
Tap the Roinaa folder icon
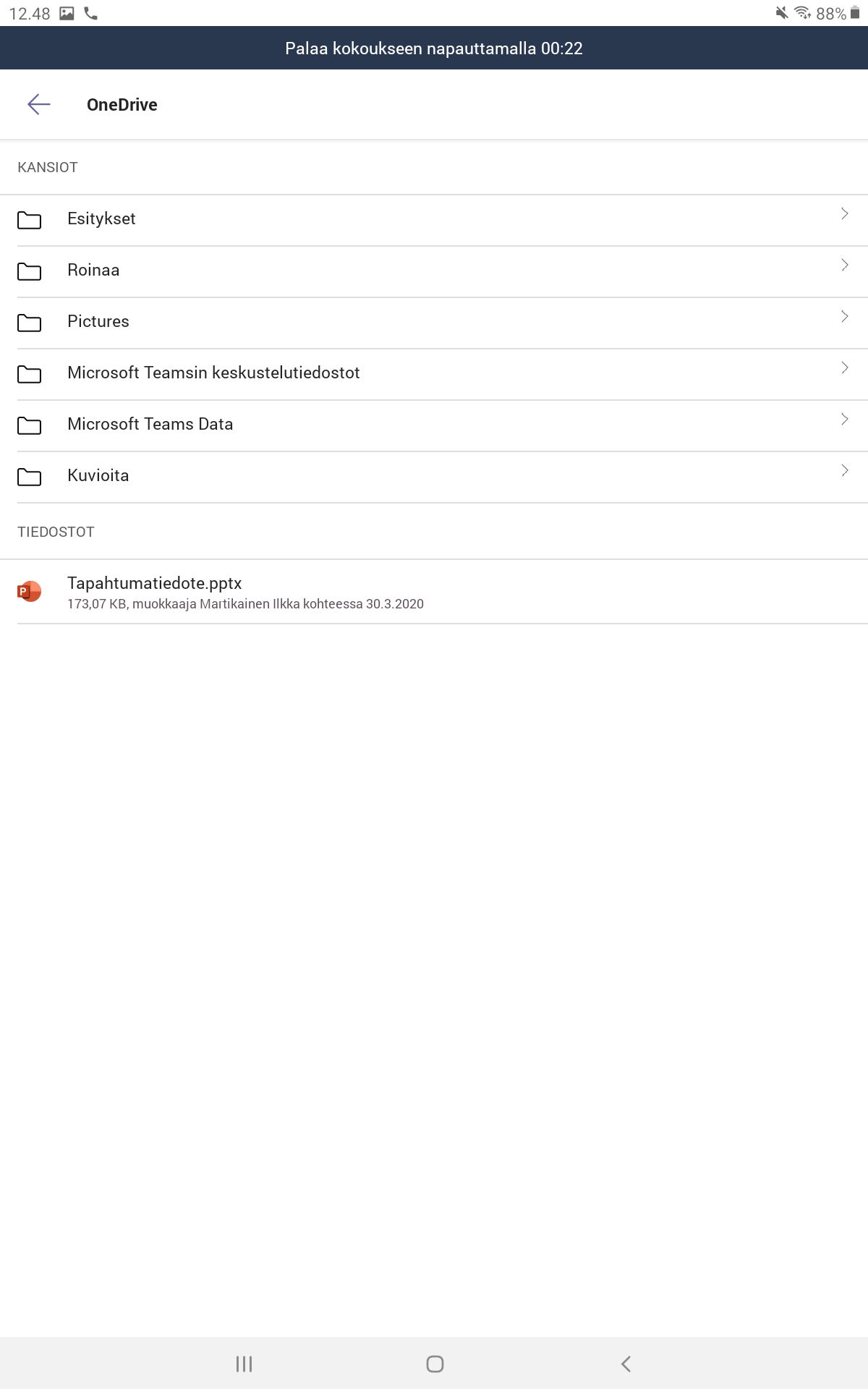[x=29, y=271]
